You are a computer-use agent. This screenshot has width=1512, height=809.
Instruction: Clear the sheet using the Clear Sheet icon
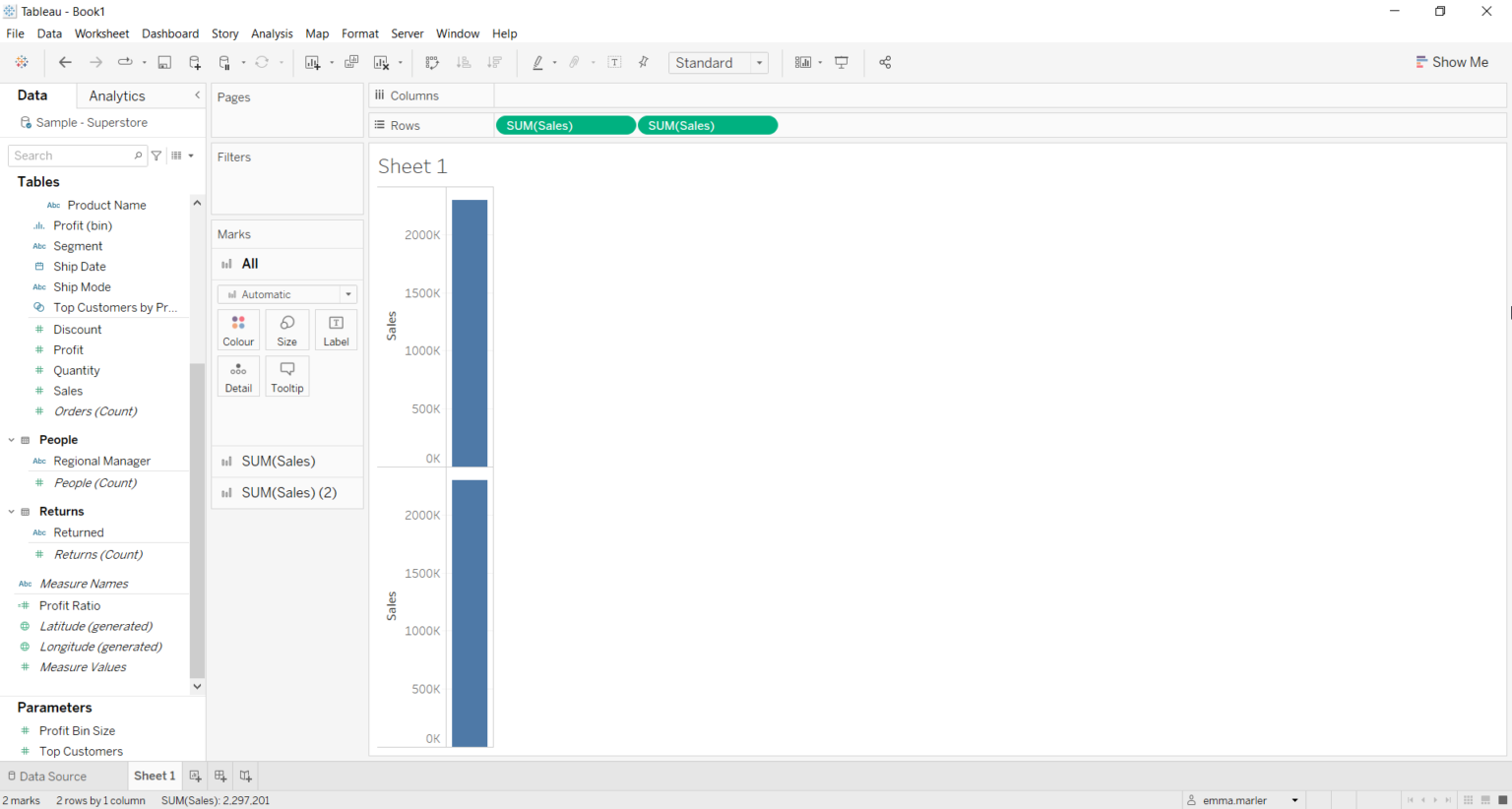coord(382,62)
